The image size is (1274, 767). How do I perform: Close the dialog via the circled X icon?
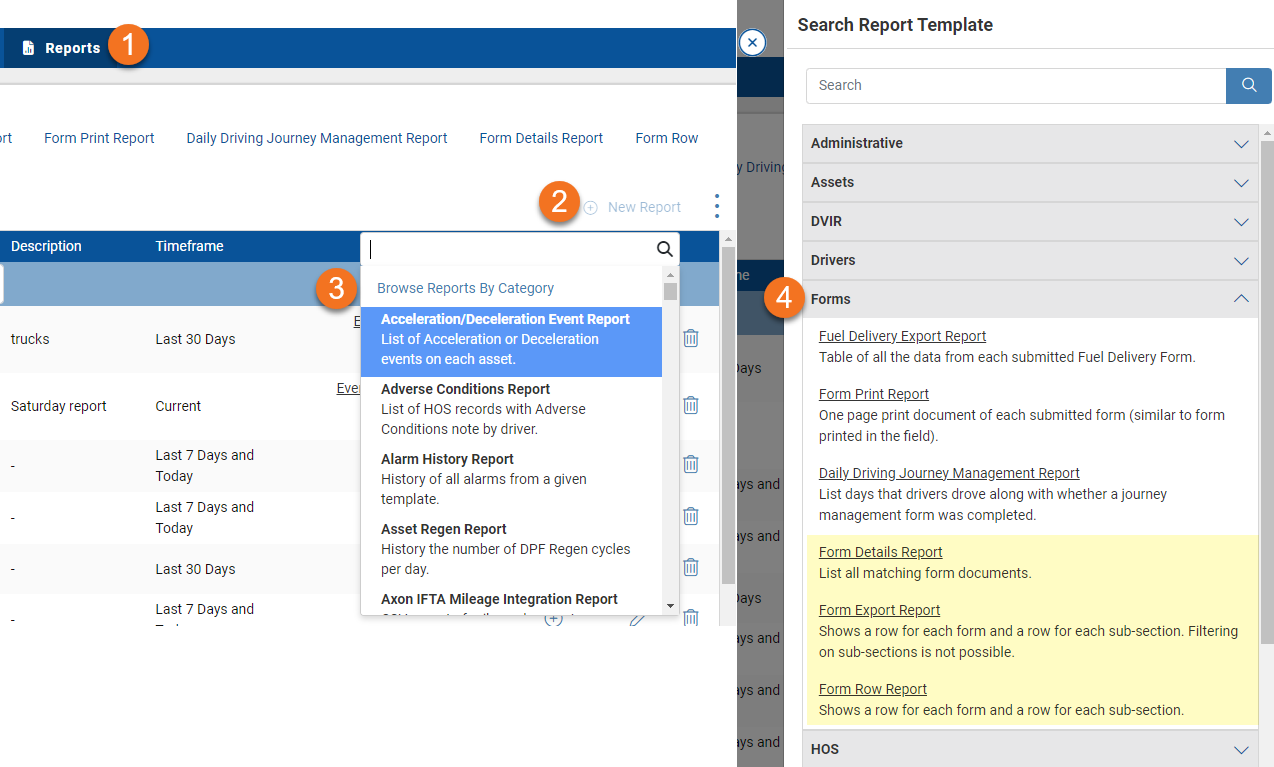pyautogui.click(x=750, y=42)
